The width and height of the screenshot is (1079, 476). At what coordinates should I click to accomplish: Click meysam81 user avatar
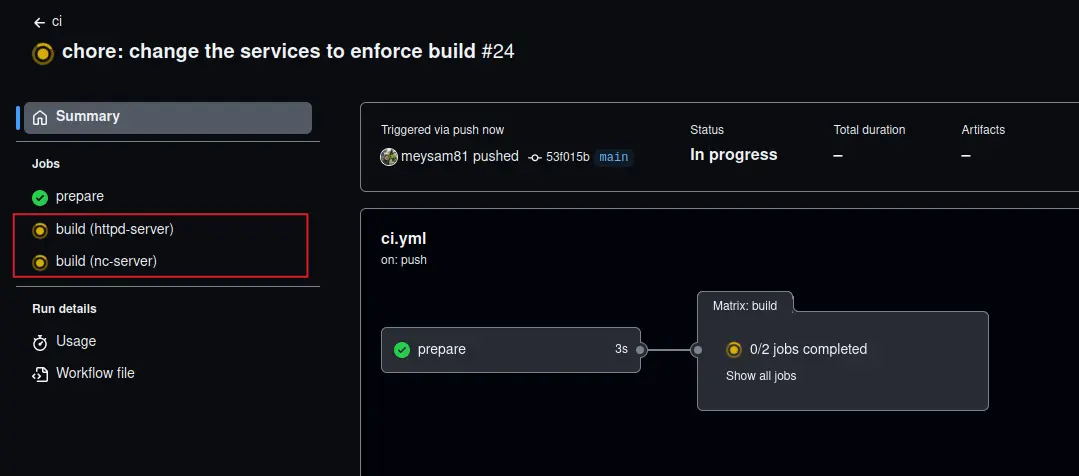click(389, 156)
